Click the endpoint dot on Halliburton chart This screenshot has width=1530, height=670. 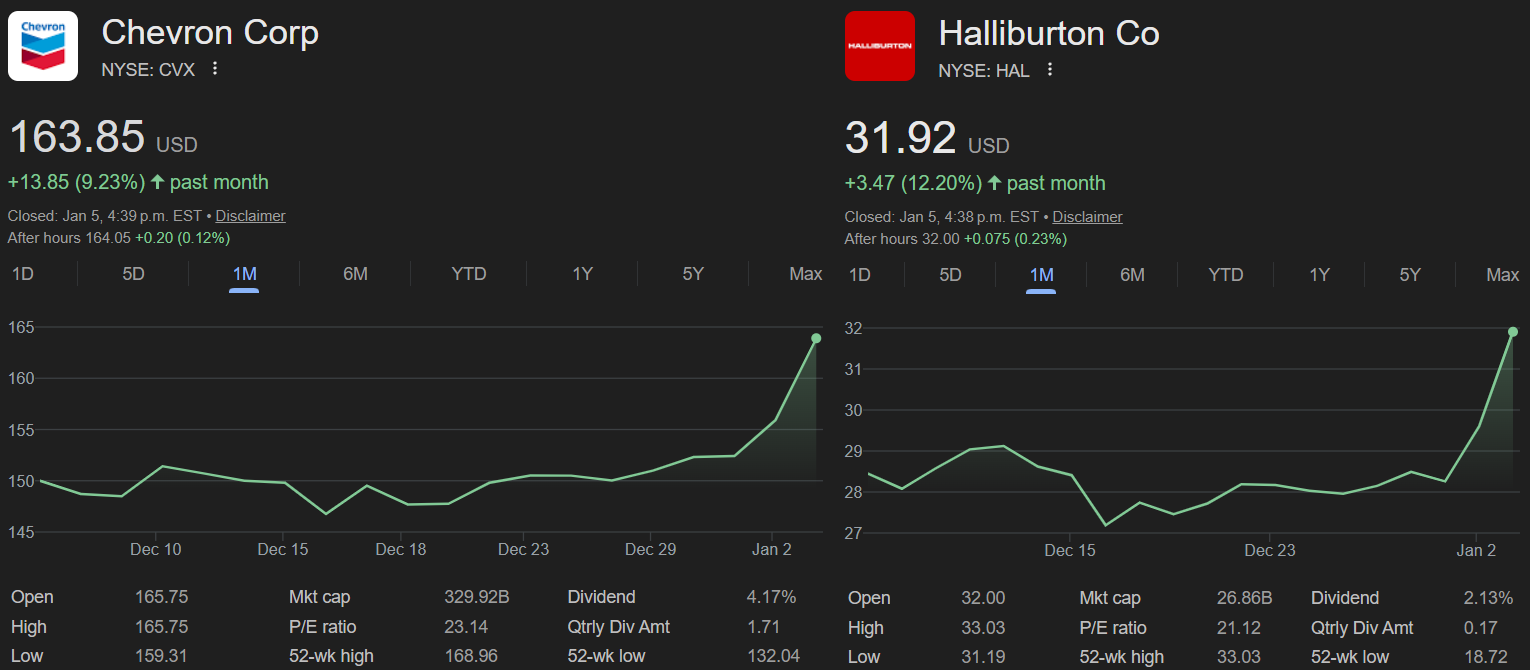coord(1513,331)
